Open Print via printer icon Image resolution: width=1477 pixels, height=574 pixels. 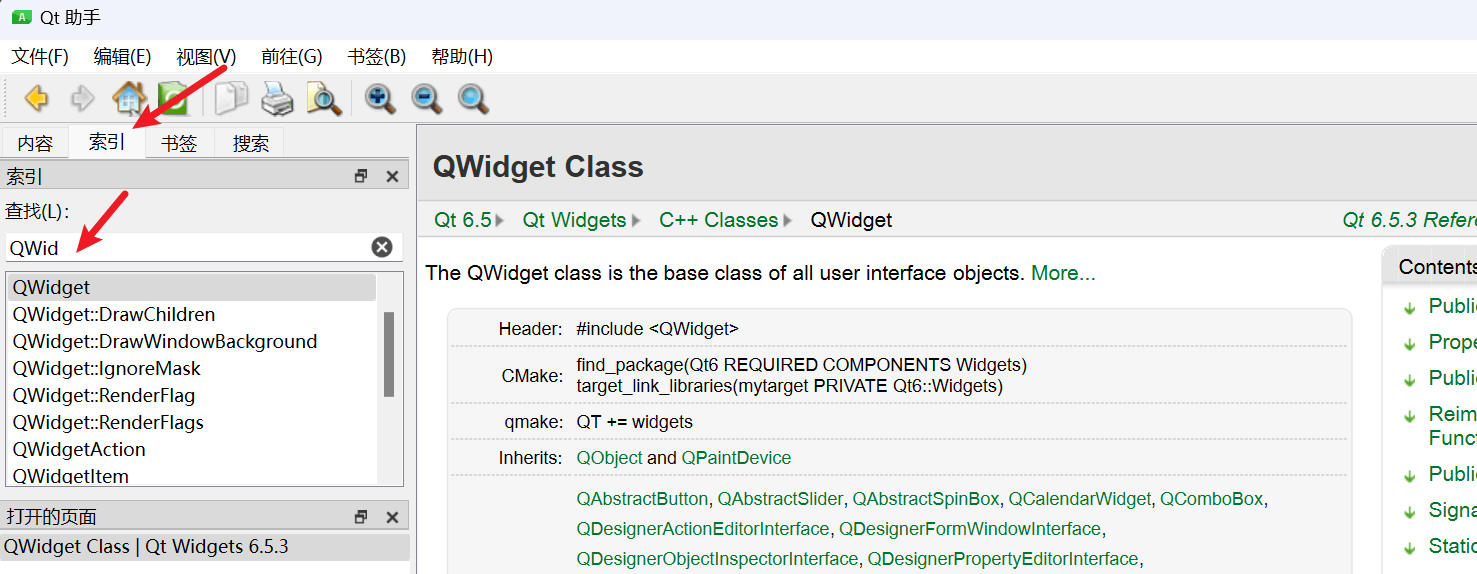pyautogui.click(x=277, y=98)
